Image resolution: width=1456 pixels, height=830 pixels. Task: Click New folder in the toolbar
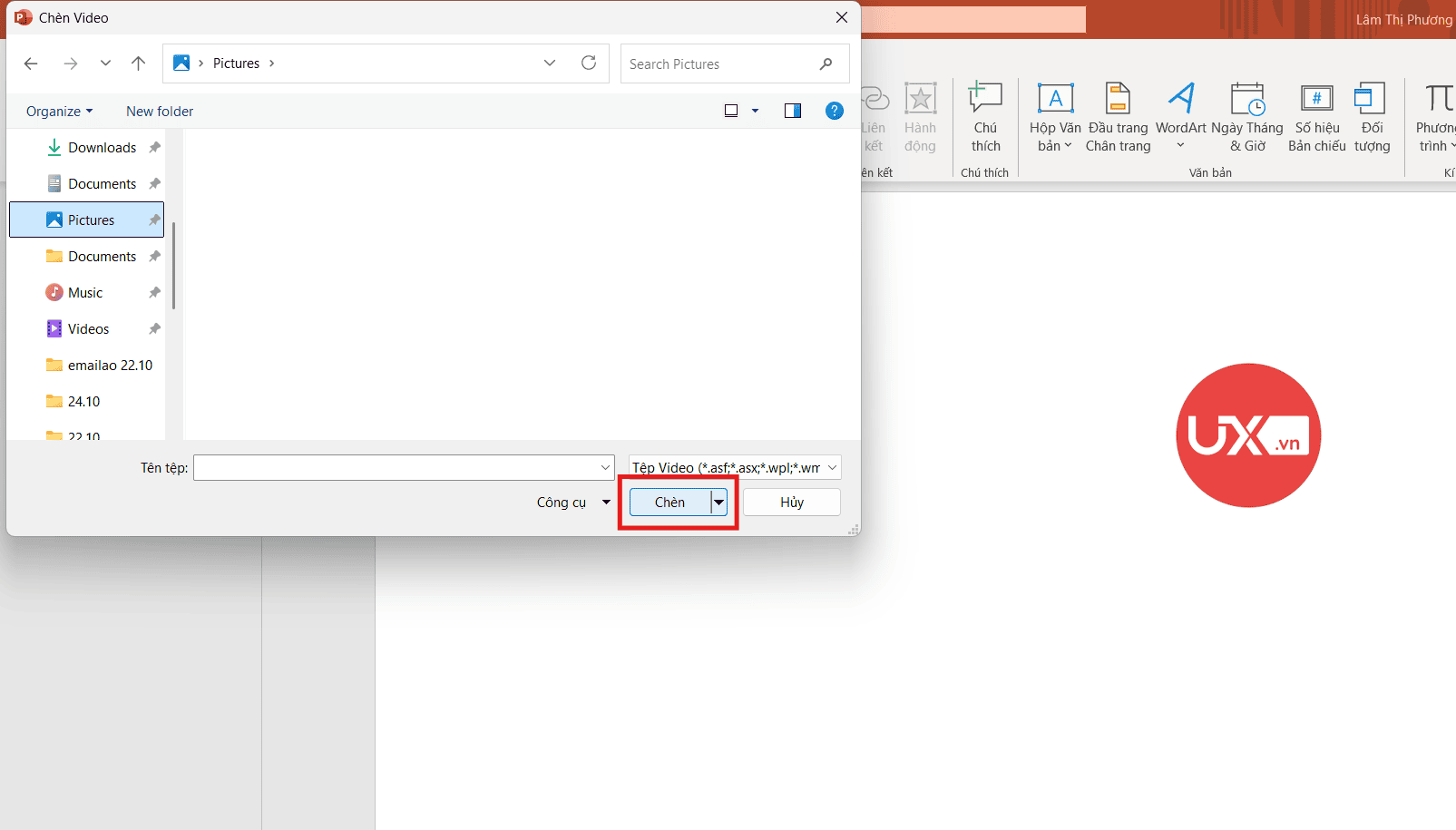(x=160, y=112)
